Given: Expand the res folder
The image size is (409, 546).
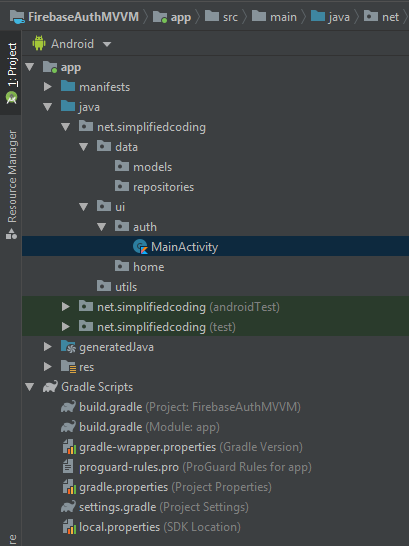Looking at the screenshot, I should pyautogui.click(x=48, y=367).
